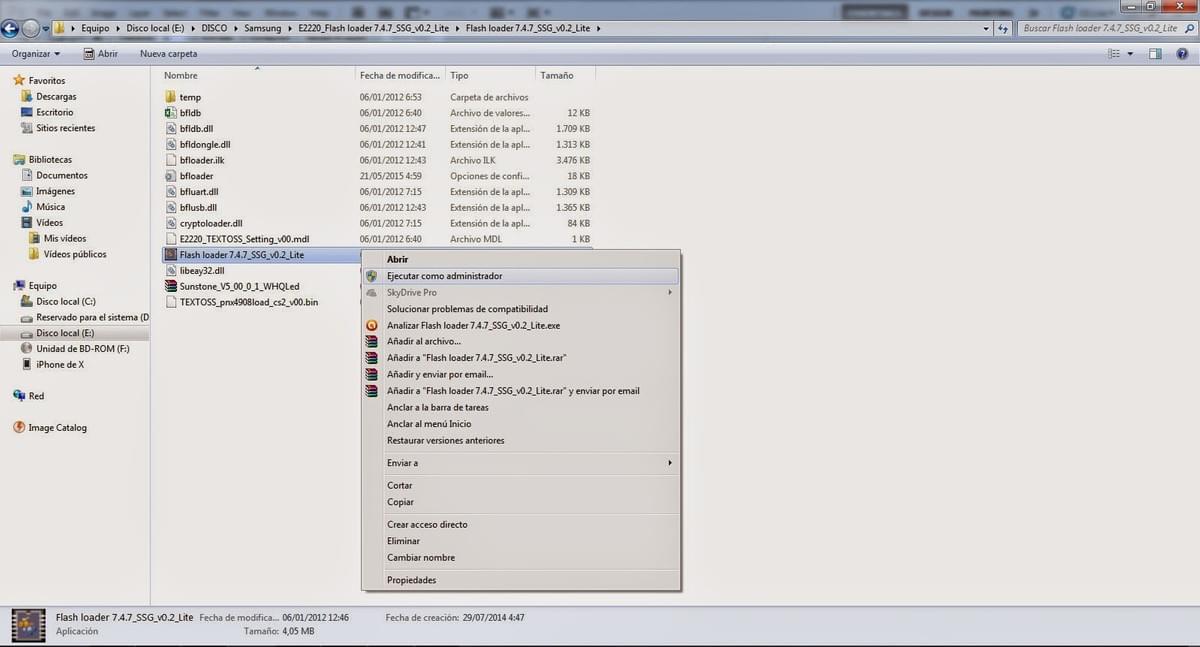Viewport: 1200px width, 647px height.
Task: Choose Eliminar from the context menu
Action: (x=403, y=541)
